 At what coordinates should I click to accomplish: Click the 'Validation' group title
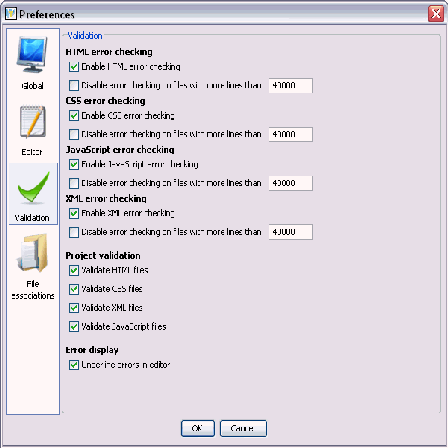(85, 36)
